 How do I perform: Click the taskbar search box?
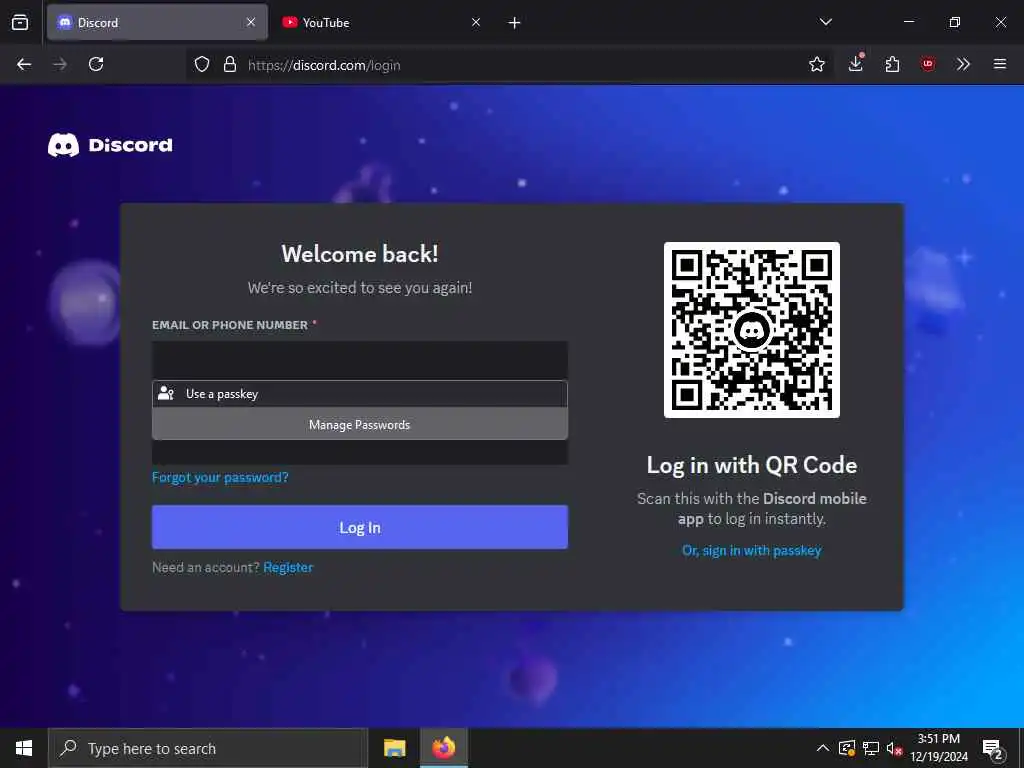tap(208, 748)
